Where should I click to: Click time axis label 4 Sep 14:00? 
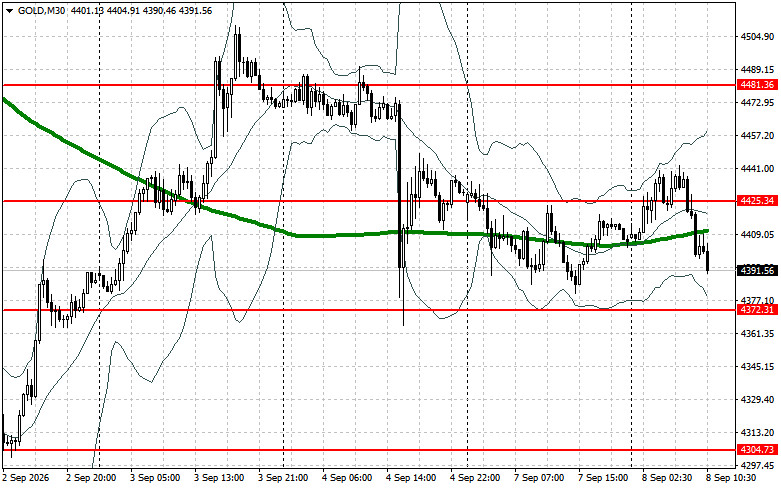(411, 478)
